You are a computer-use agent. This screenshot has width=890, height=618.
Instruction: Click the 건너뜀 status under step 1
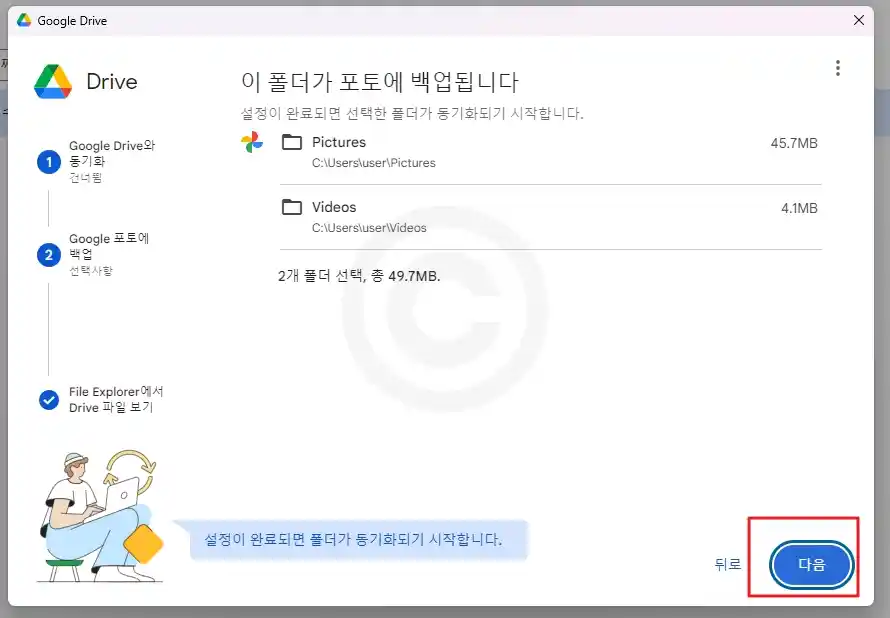[86, 178]
